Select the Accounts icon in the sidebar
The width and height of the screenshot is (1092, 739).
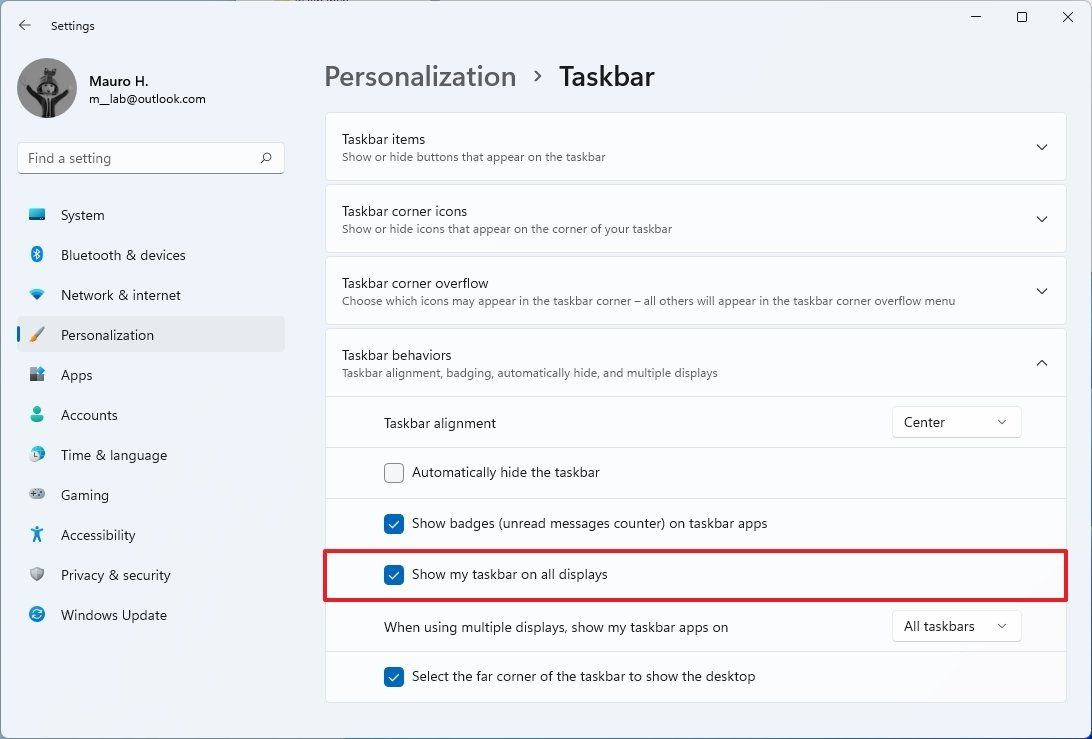pos(36,415)
